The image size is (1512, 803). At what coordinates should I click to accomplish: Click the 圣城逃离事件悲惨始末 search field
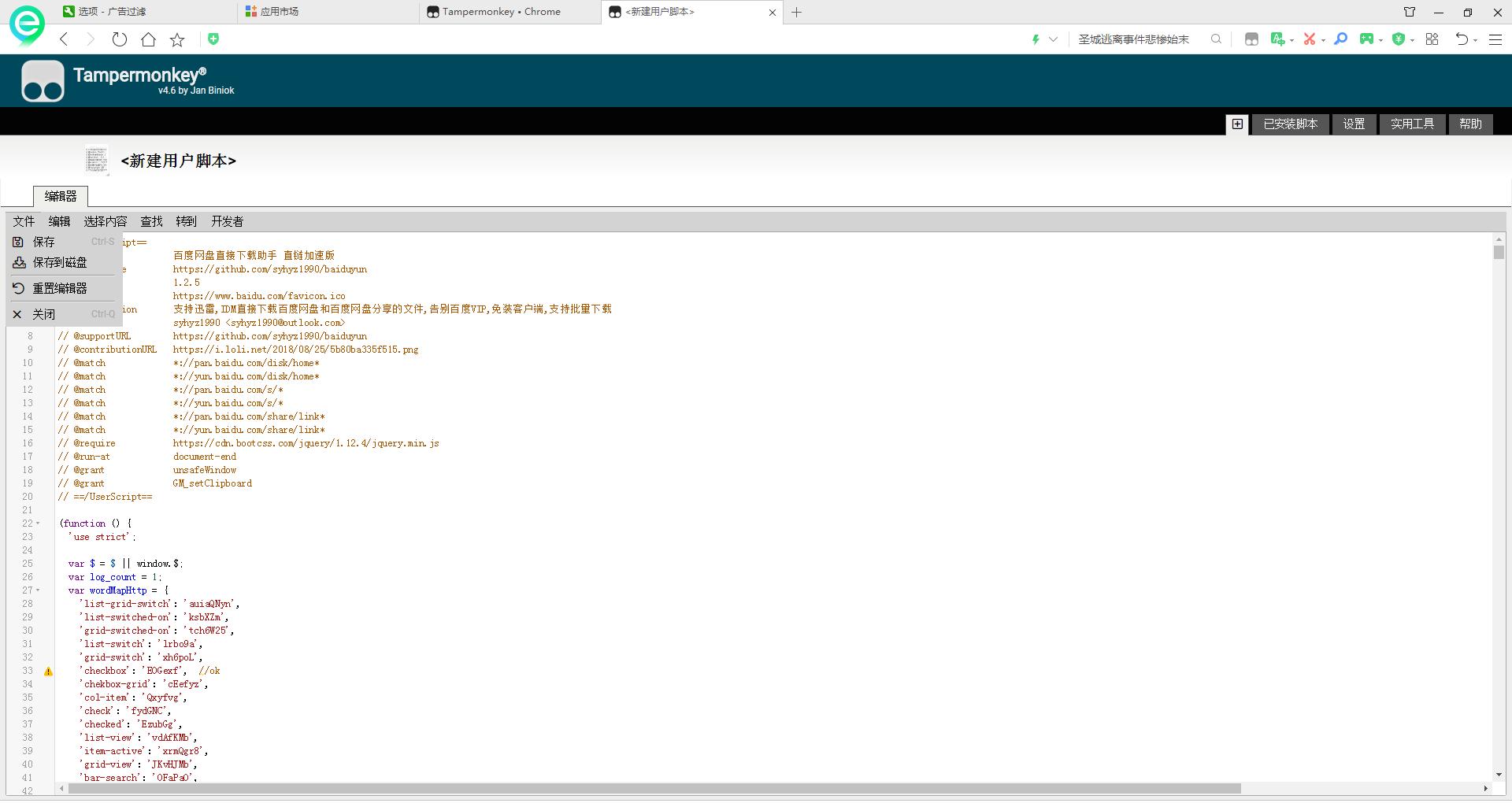[1134, 39]
